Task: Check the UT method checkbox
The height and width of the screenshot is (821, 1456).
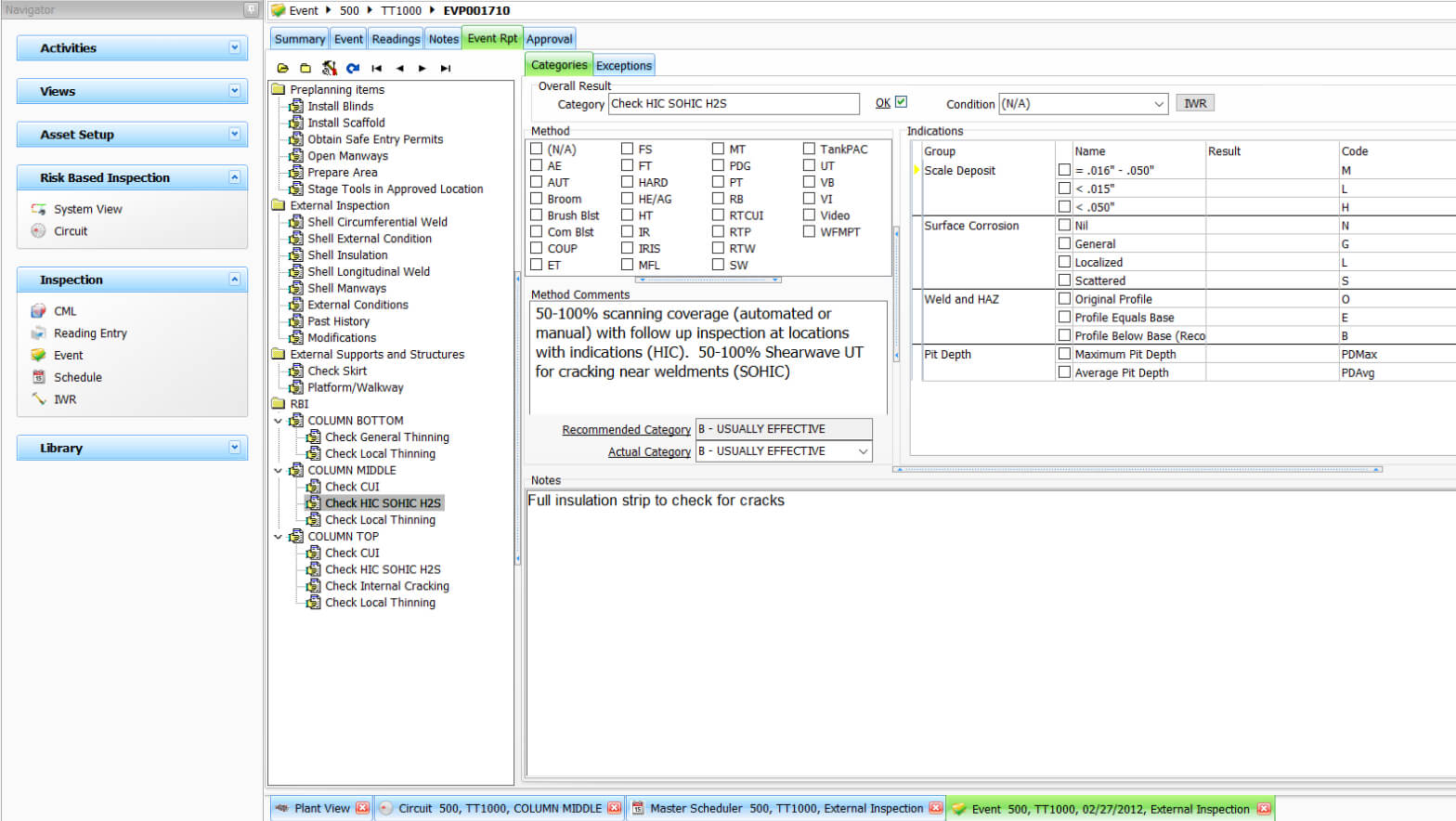Action: (x=809, y=165)
